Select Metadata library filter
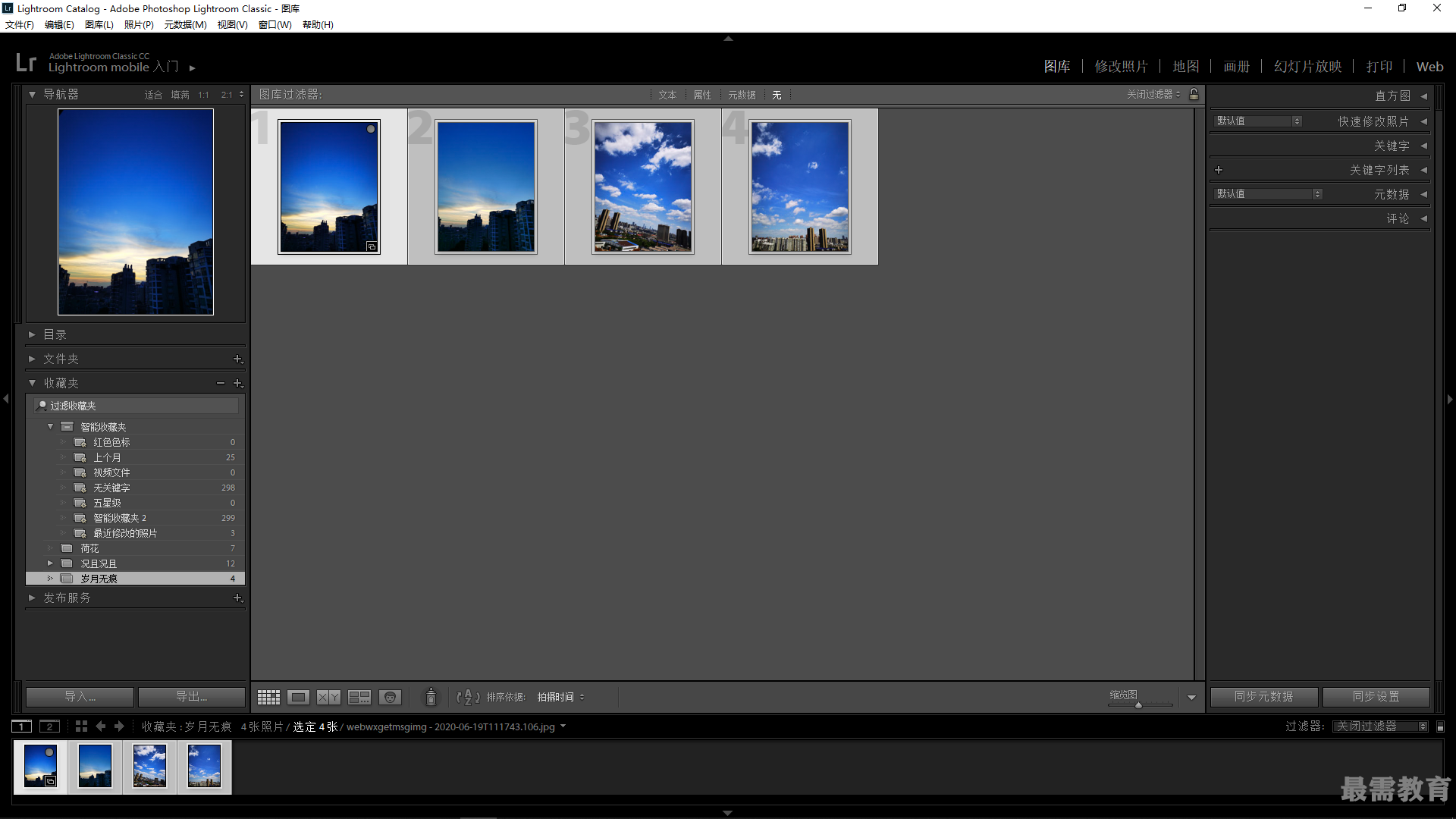The height and width of the screenshot is (819, 1456). click(x=742, y=95)
